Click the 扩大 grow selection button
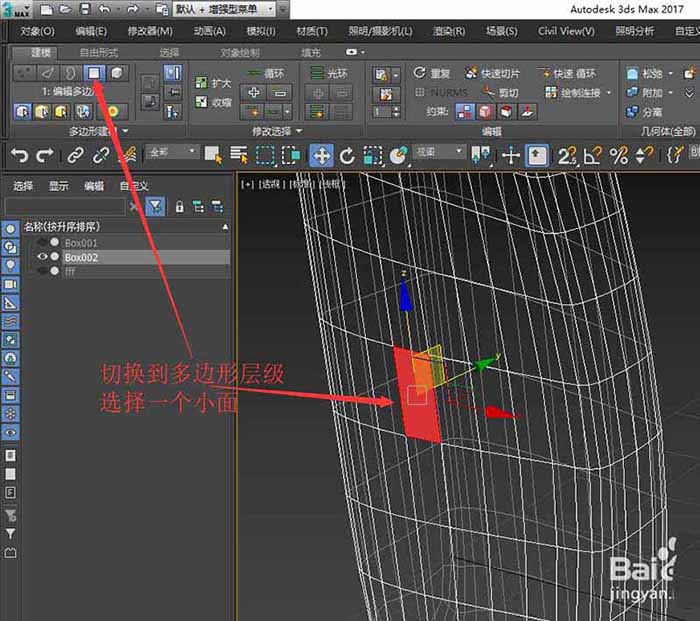 click(x=214, y=83)
